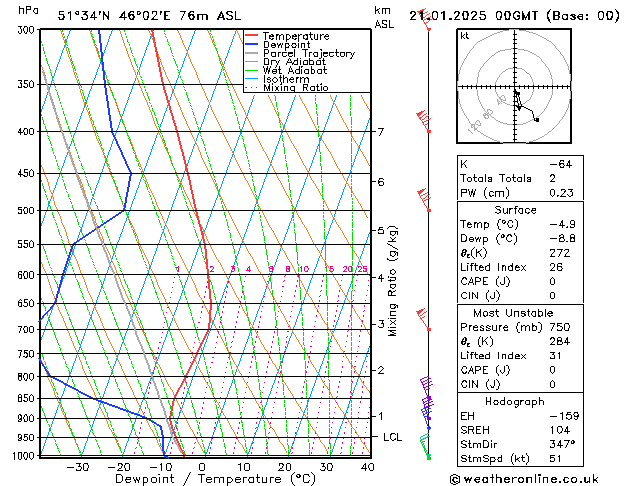
Task: Click the weatheronline.co.uk copyright link
Action: [x=524, y=479]
